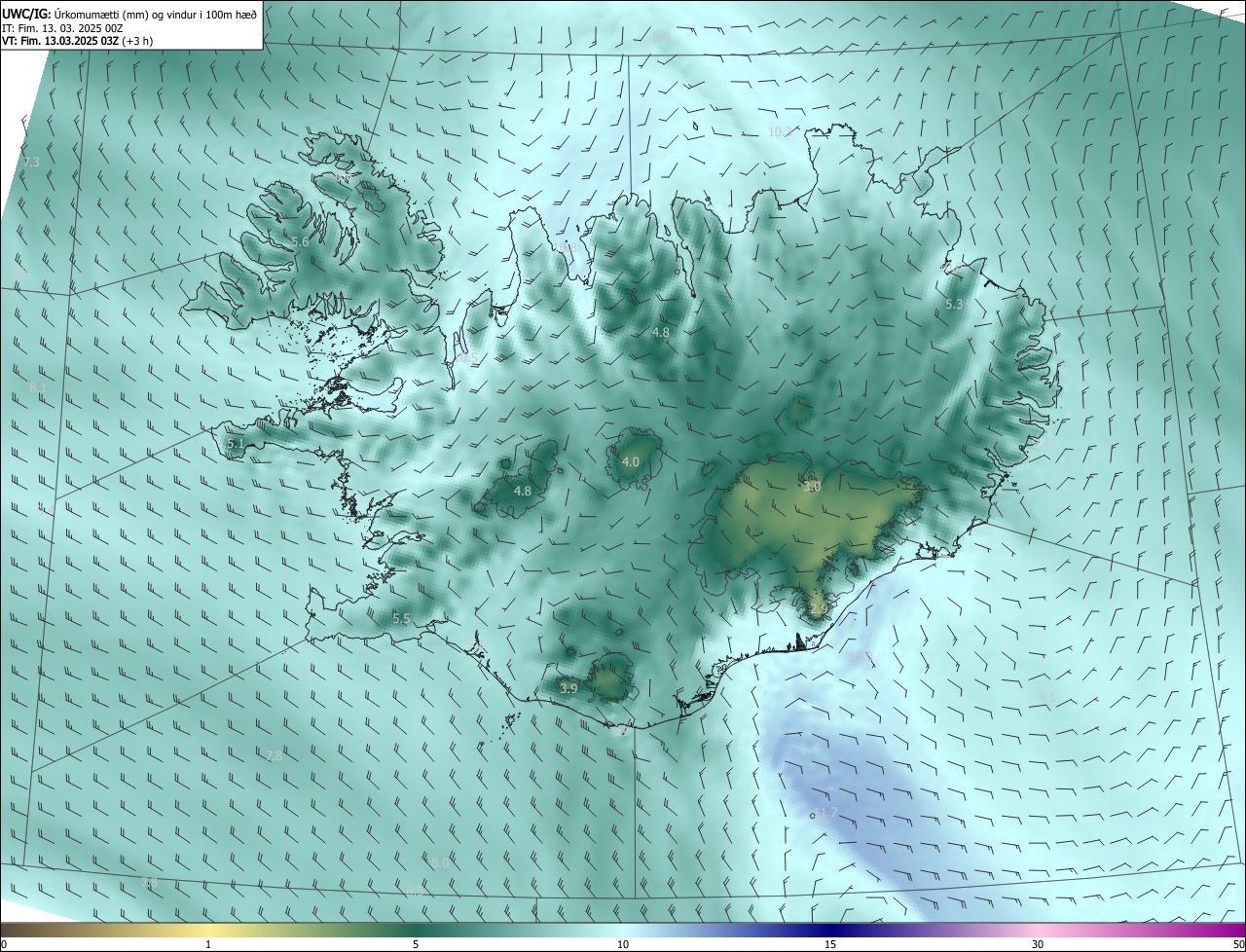Screen dimensions: 1246x952
Task: Click the '0' tick on the colour scale
Action: coord(3,944)
